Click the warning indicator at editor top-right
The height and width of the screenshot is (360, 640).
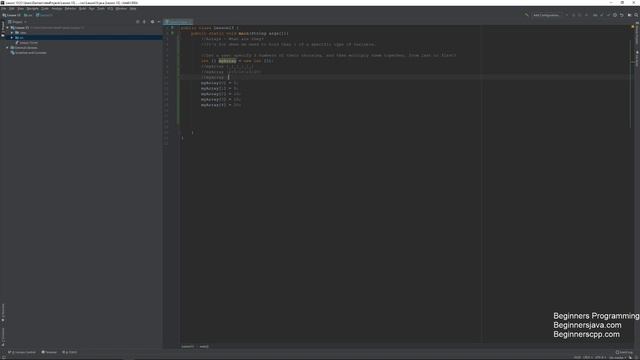click(x=633, y=27)
